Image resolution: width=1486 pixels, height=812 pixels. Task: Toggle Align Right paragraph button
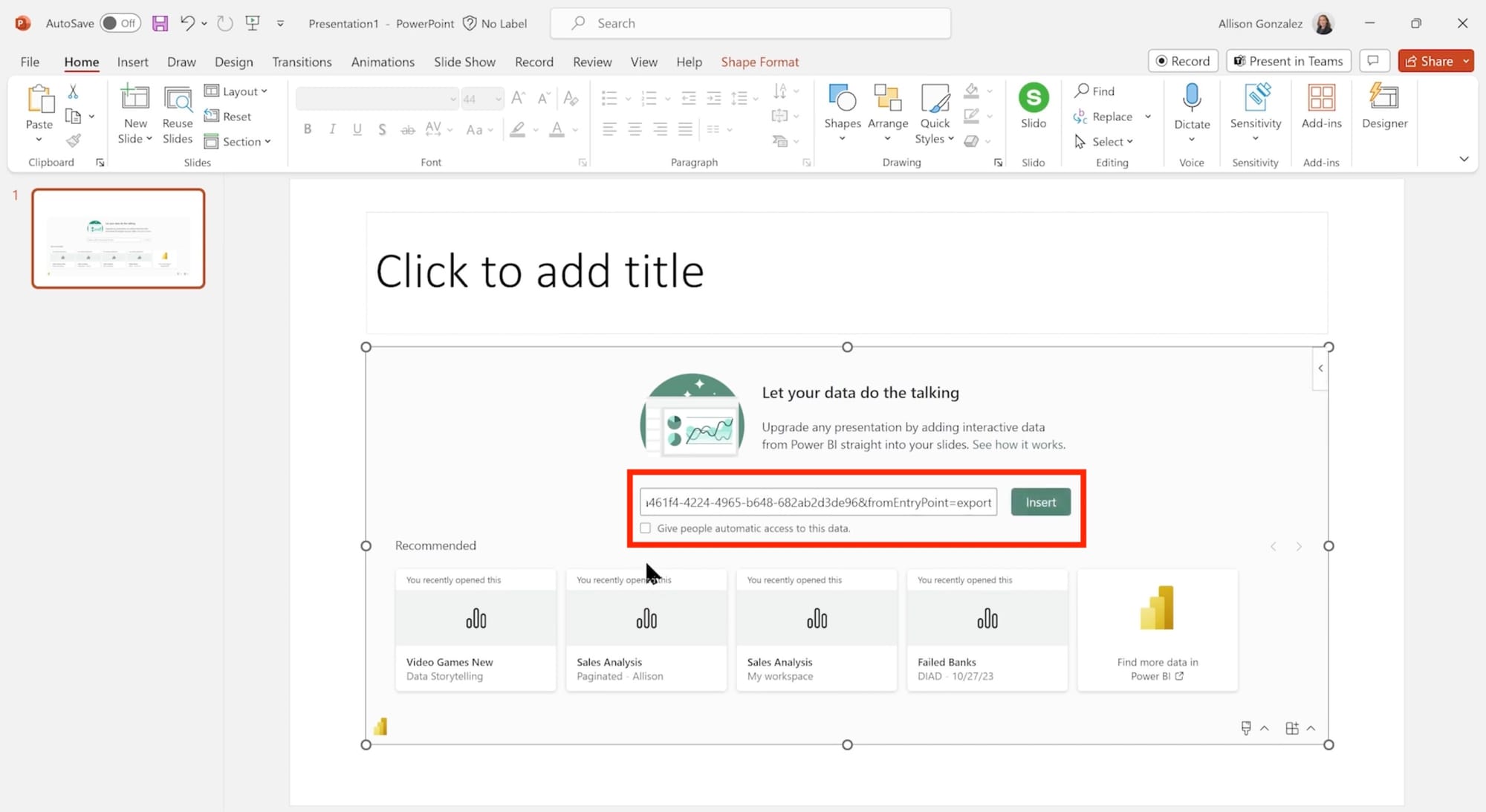click(660, 129)
